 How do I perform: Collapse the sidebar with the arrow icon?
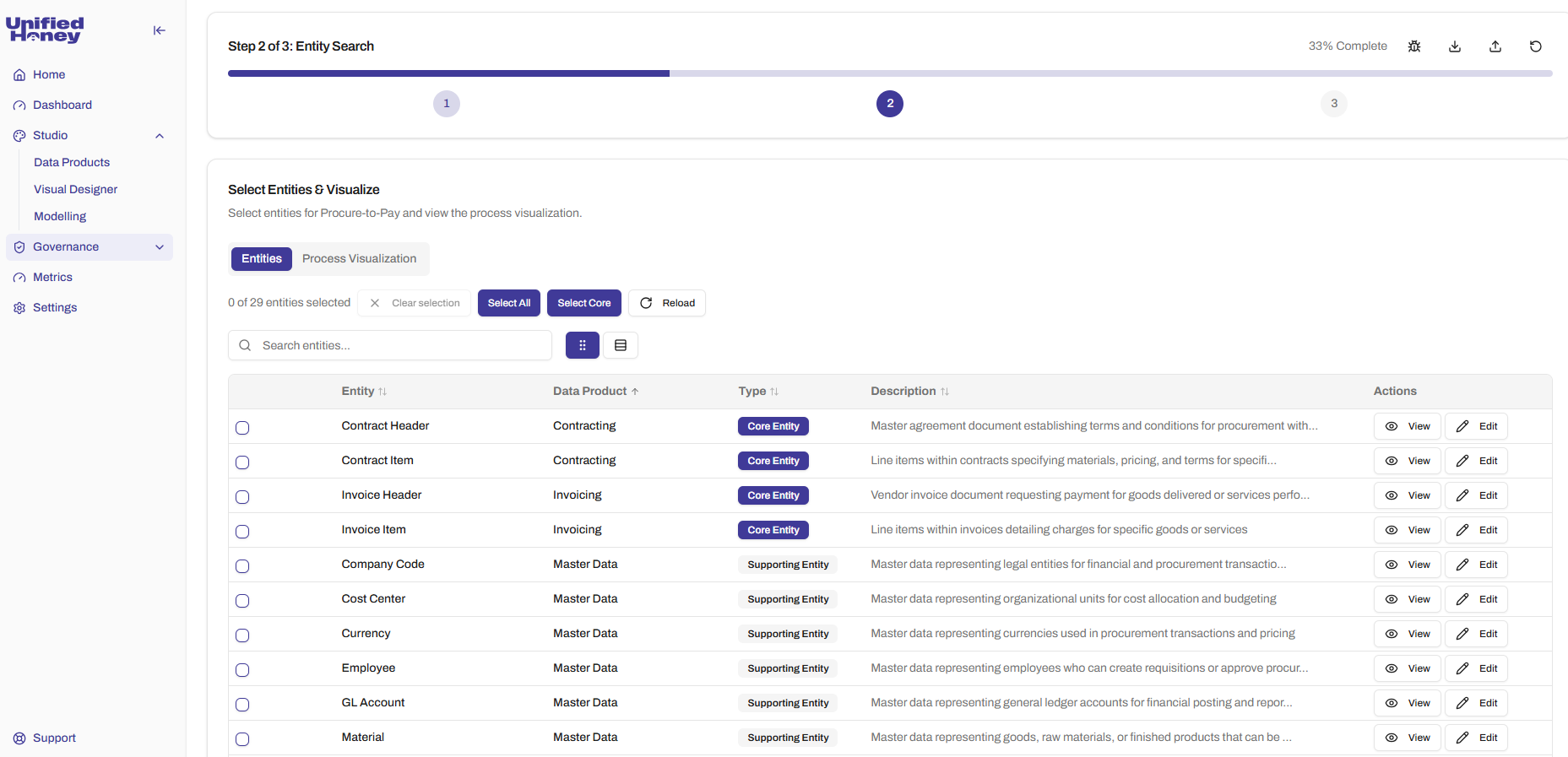[x=159, y=30]
